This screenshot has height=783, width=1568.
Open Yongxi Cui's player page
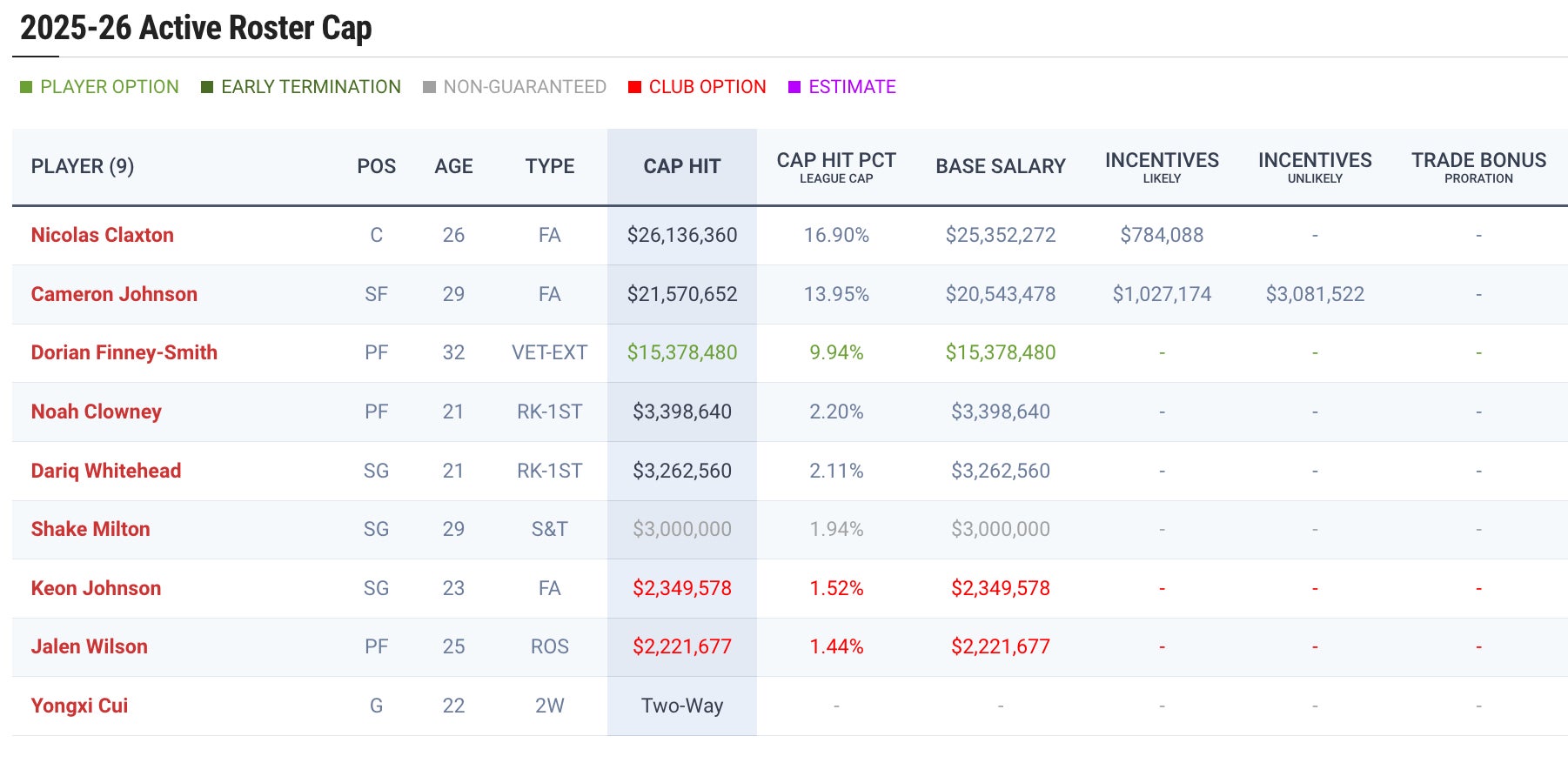[x=79, y=706]
